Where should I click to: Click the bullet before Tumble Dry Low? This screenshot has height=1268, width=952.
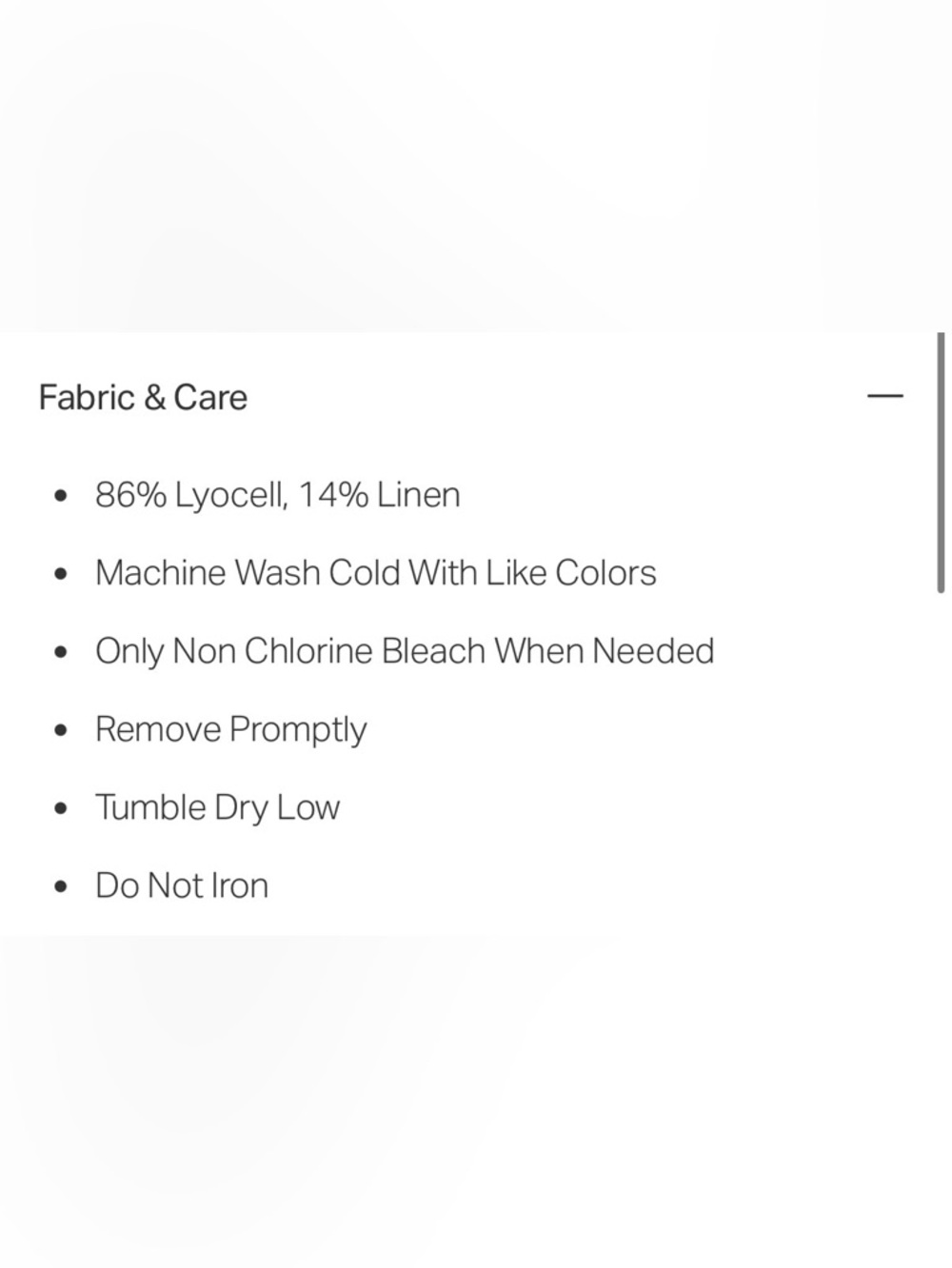point(62,808)
